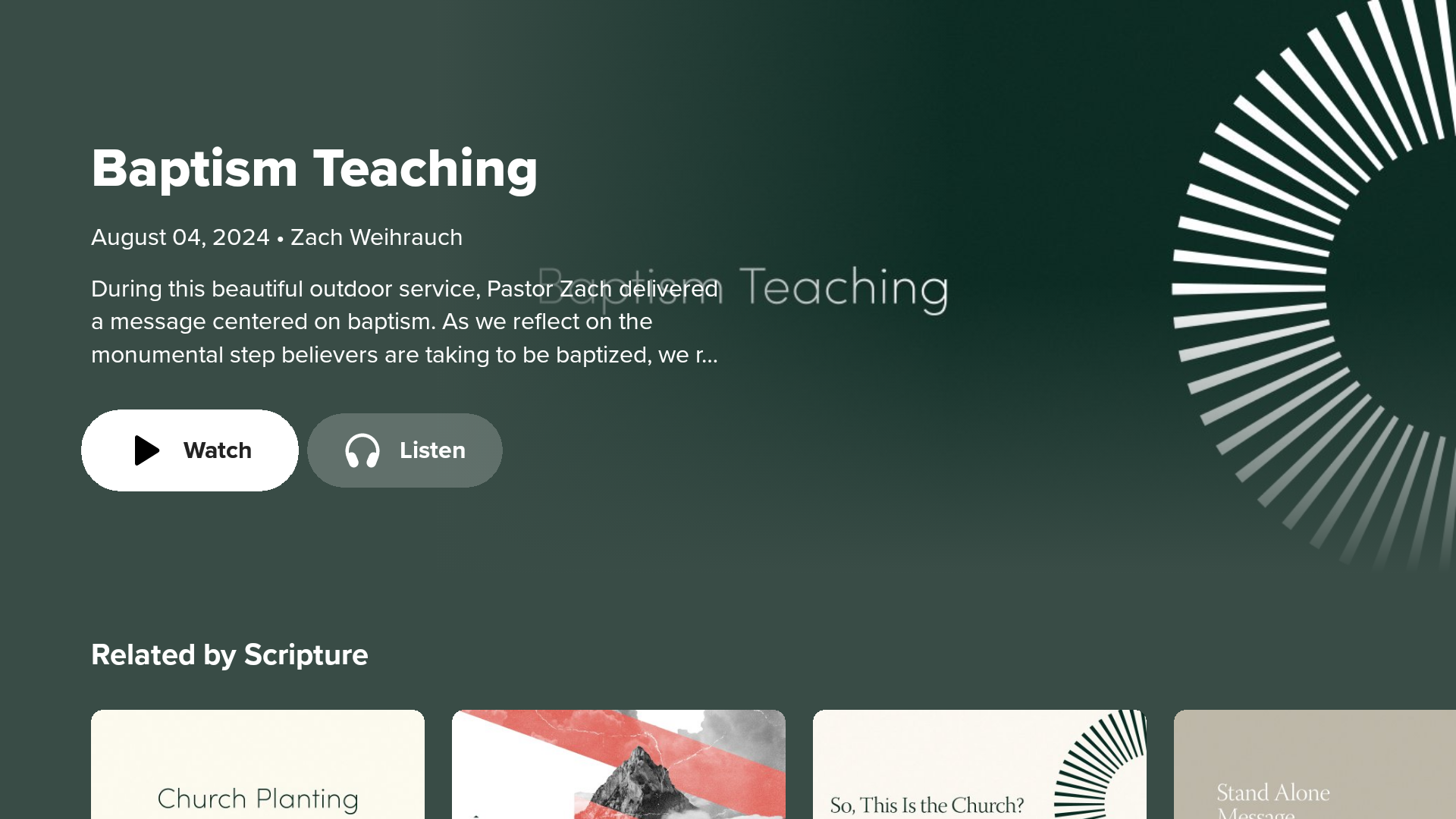Click the play triangle icon on Watch
This screenshot has height=819, width=1456.
(146, 450)
